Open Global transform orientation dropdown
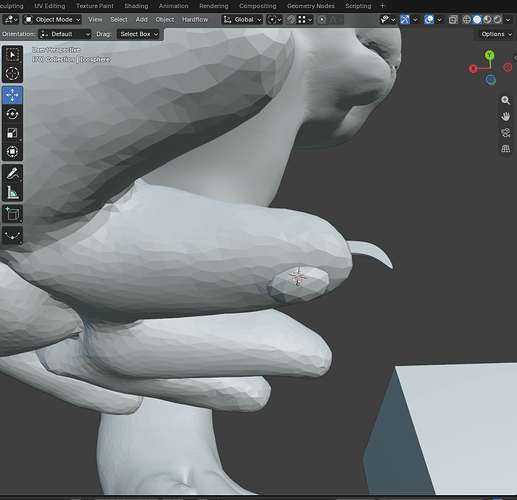 pos(242,20)
